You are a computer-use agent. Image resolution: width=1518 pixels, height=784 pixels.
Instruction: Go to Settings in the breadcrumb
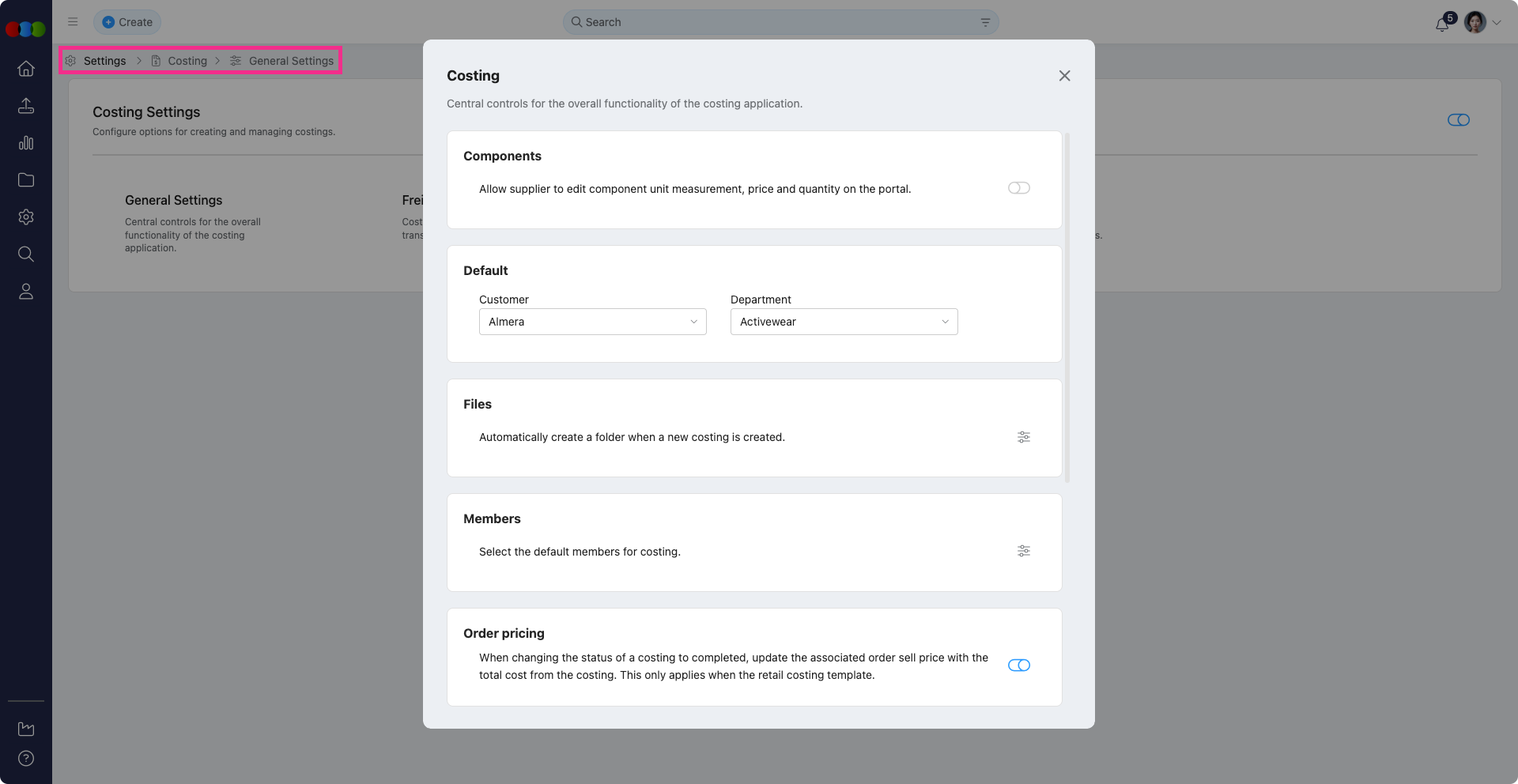coord(104,61)
